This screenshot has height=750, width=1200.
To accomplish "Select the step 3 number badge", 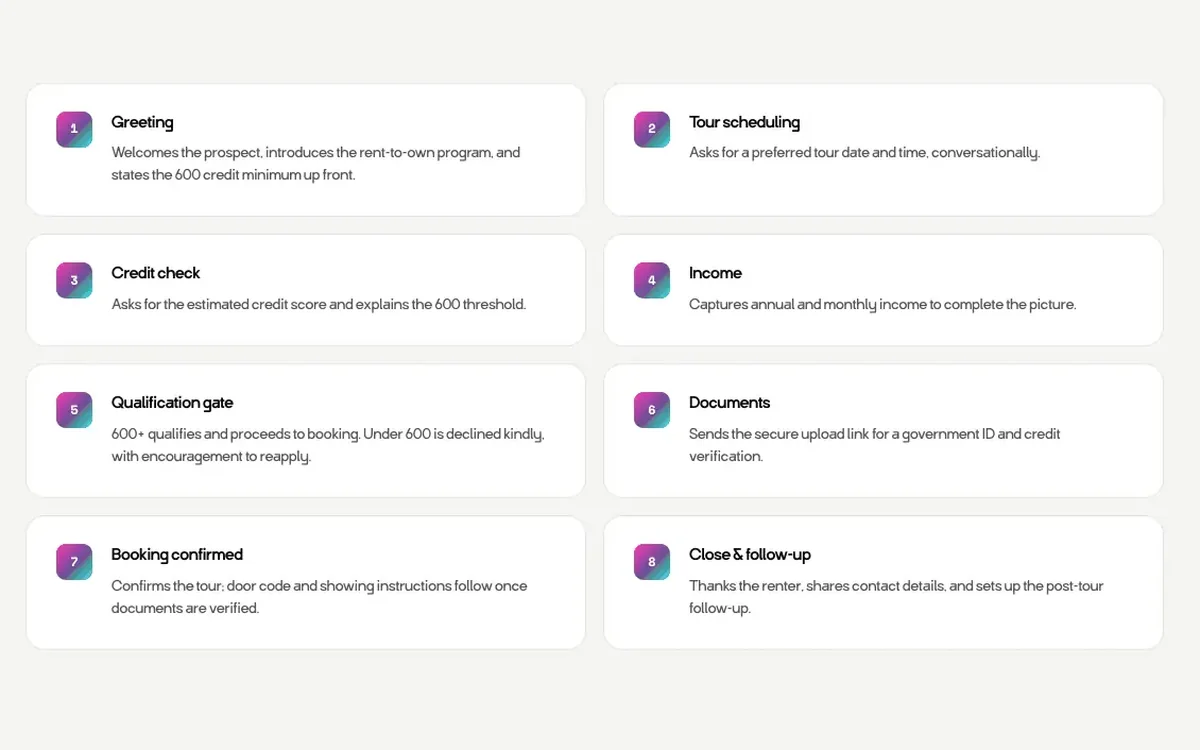I will pyautogui.click(x=74, y=280).
